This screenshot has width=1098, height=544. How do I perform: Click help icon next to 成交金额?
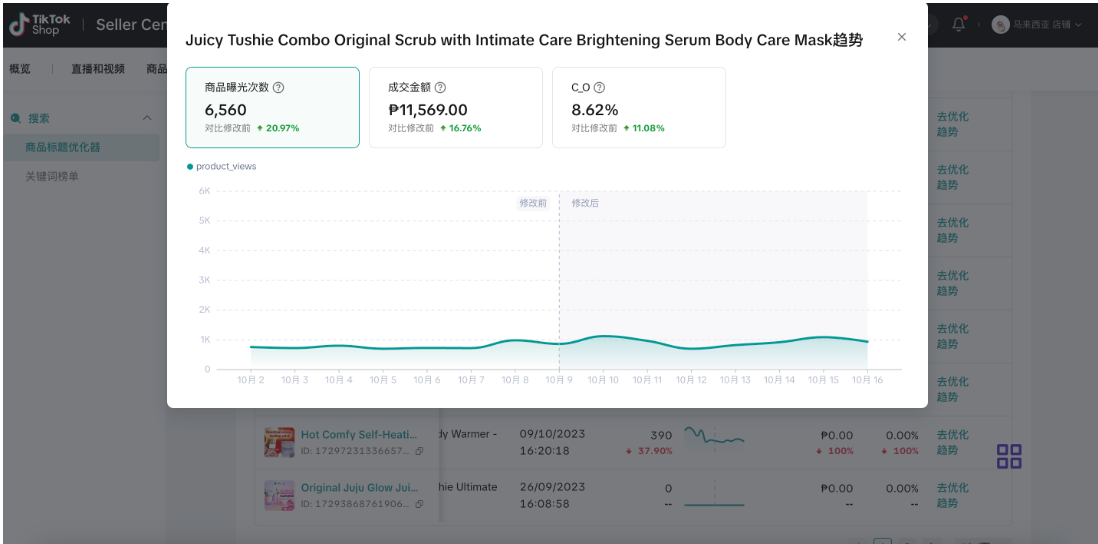pos(441,88)
